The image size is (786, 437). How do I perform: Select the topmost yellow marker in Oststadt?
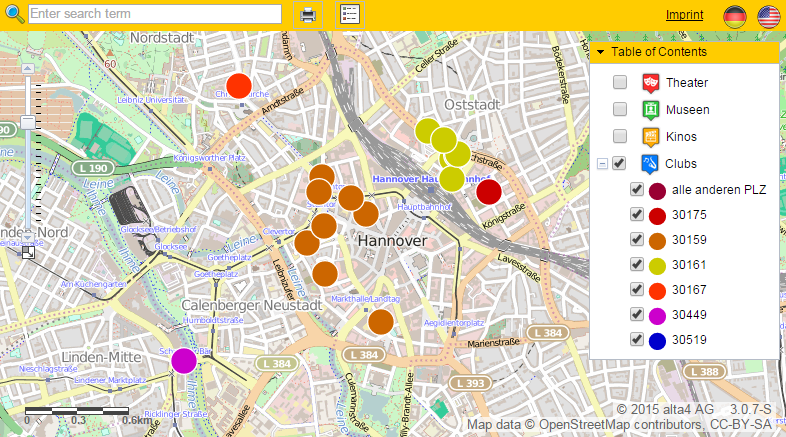click(x=427, y=131)
